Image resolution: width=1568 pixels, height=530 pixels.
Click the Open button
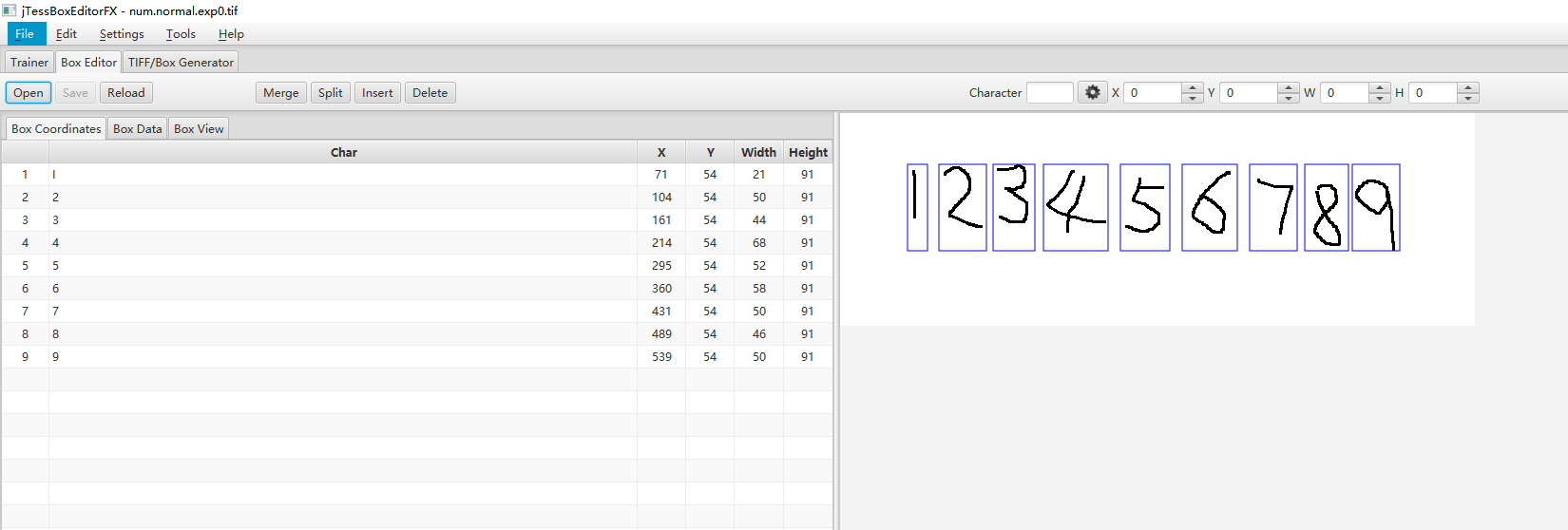click(x=29, y=93)
